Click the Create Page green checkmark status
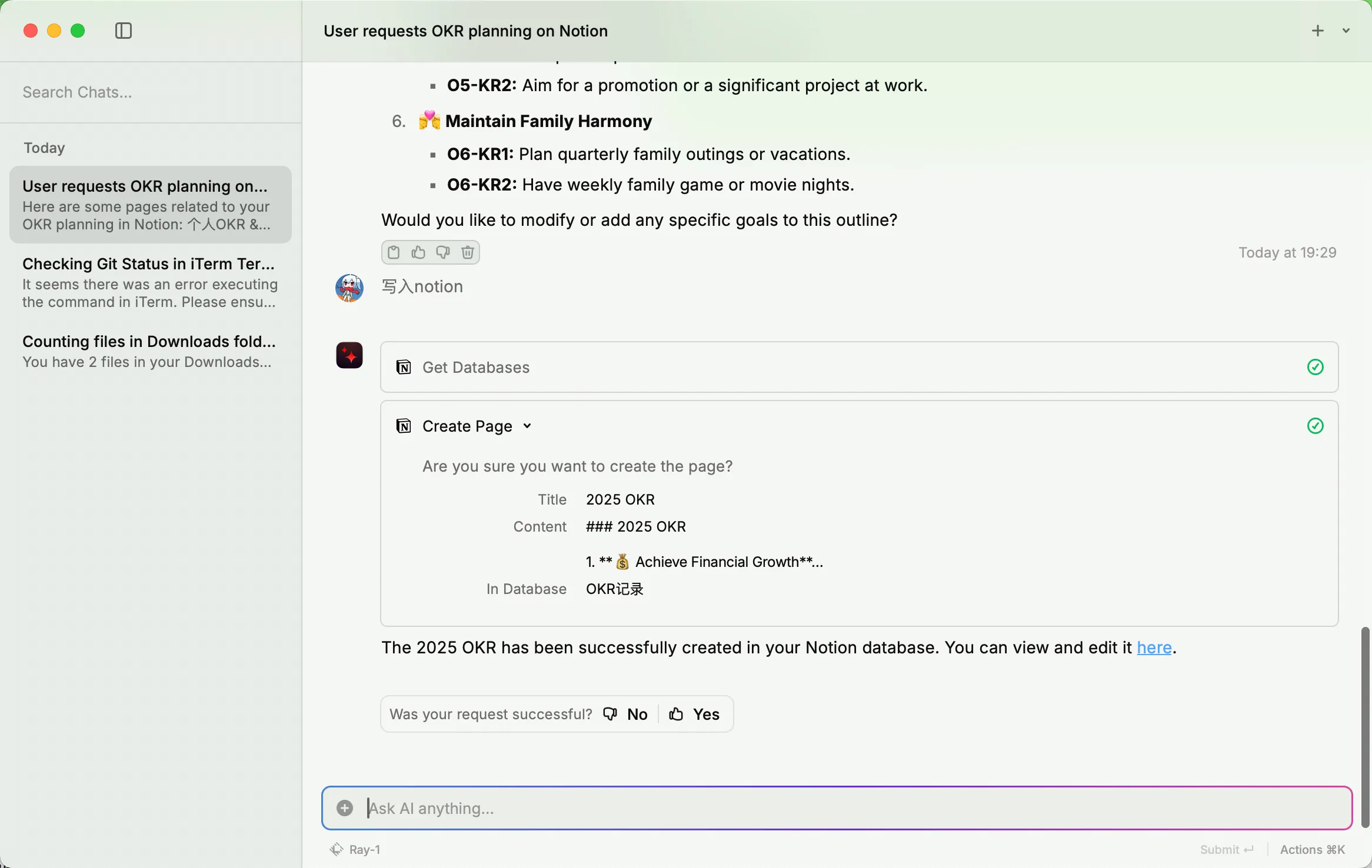Screen dimensions: 1372x868 [x=1316, y=426]
